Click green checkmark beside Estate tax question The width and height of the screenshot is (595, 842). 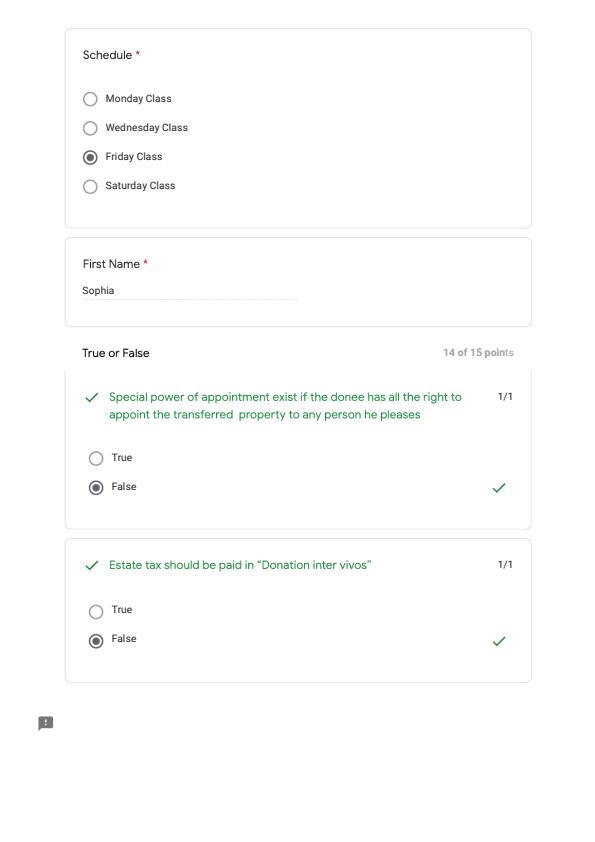click(x=92, y=565)
